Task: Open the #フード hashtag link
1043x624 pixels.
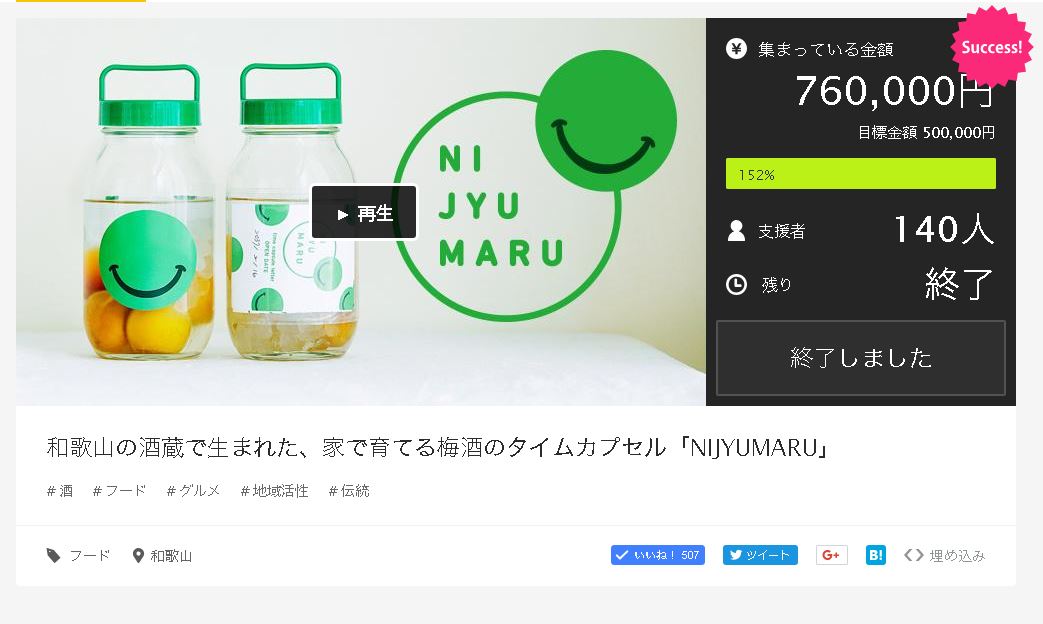Action: coord(119,491)
